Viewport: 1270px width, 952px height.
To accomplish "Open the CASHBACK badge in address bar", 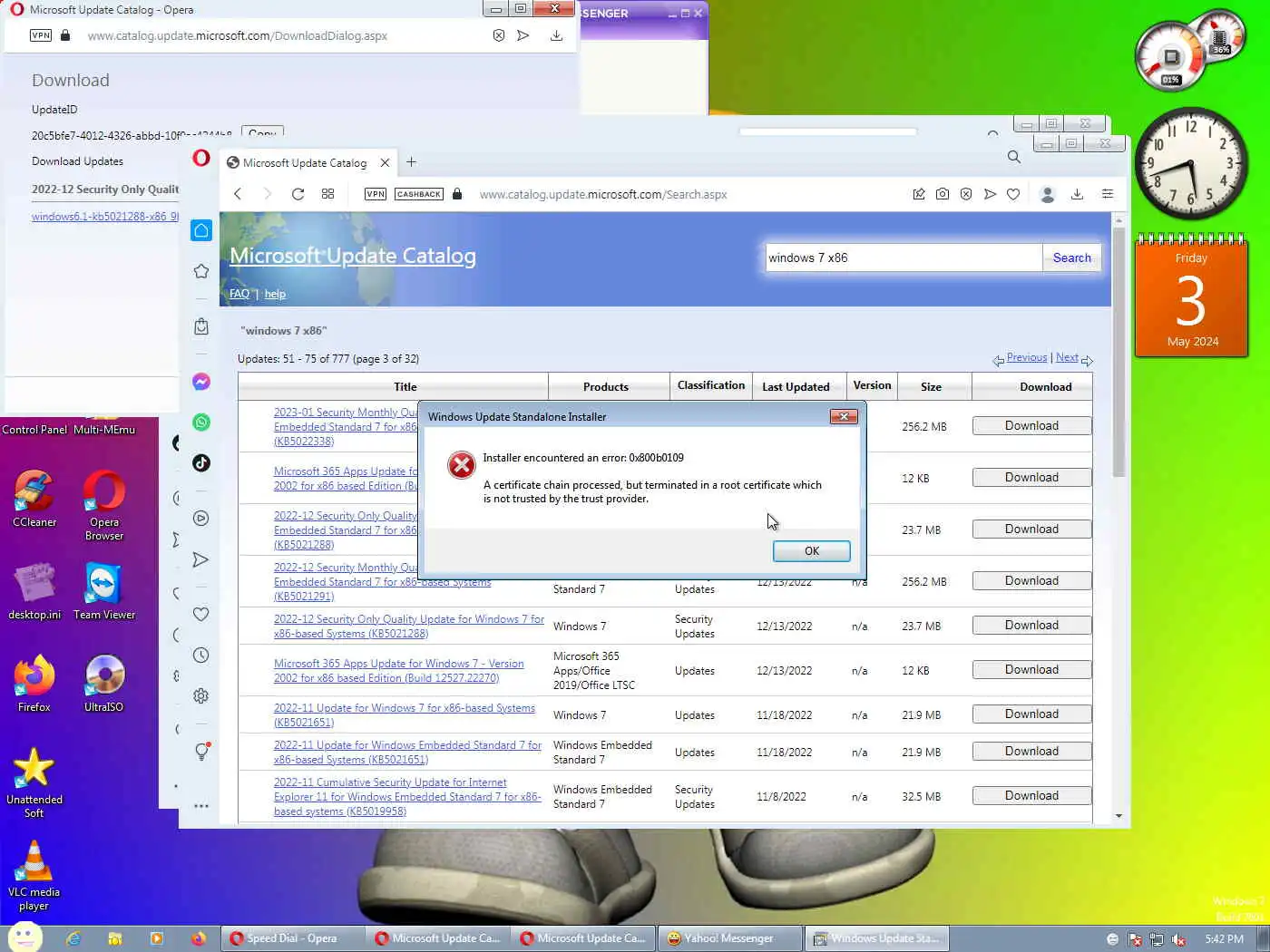I will click(419, 194).
